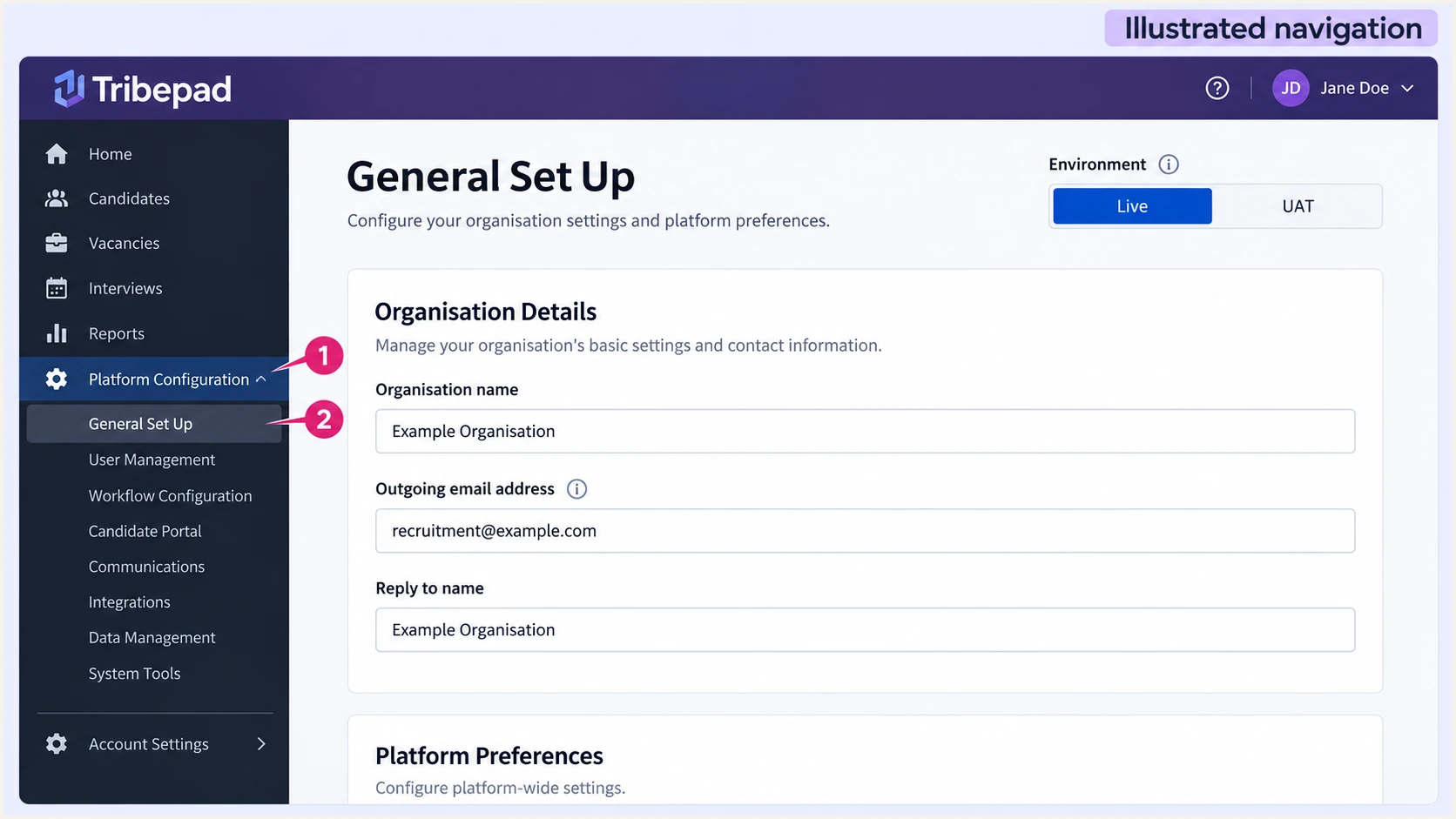Click the JD user avatar
Screen dimensions: 1456x819
pos(1291,88)
